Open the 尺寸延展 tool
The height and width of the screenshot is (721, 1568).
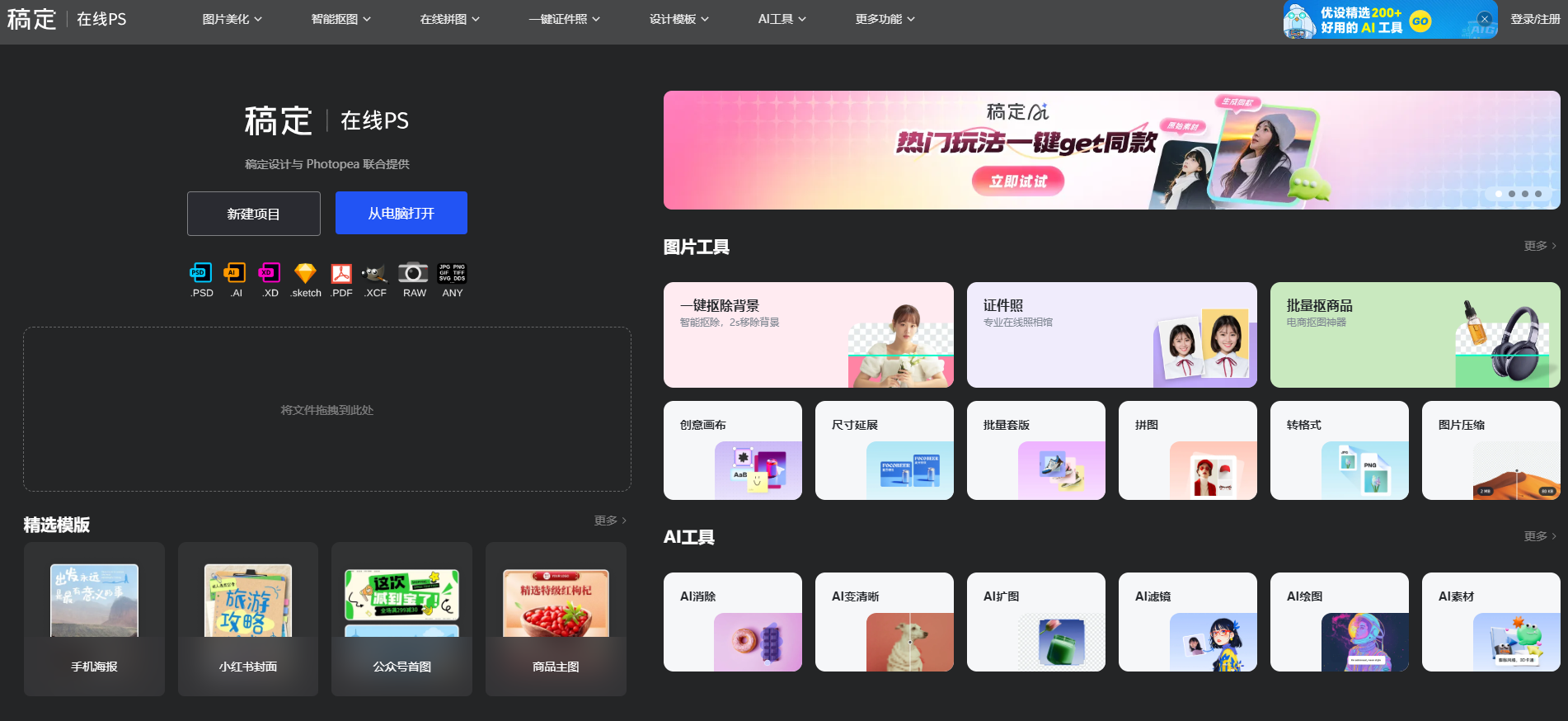coord(885,450)
